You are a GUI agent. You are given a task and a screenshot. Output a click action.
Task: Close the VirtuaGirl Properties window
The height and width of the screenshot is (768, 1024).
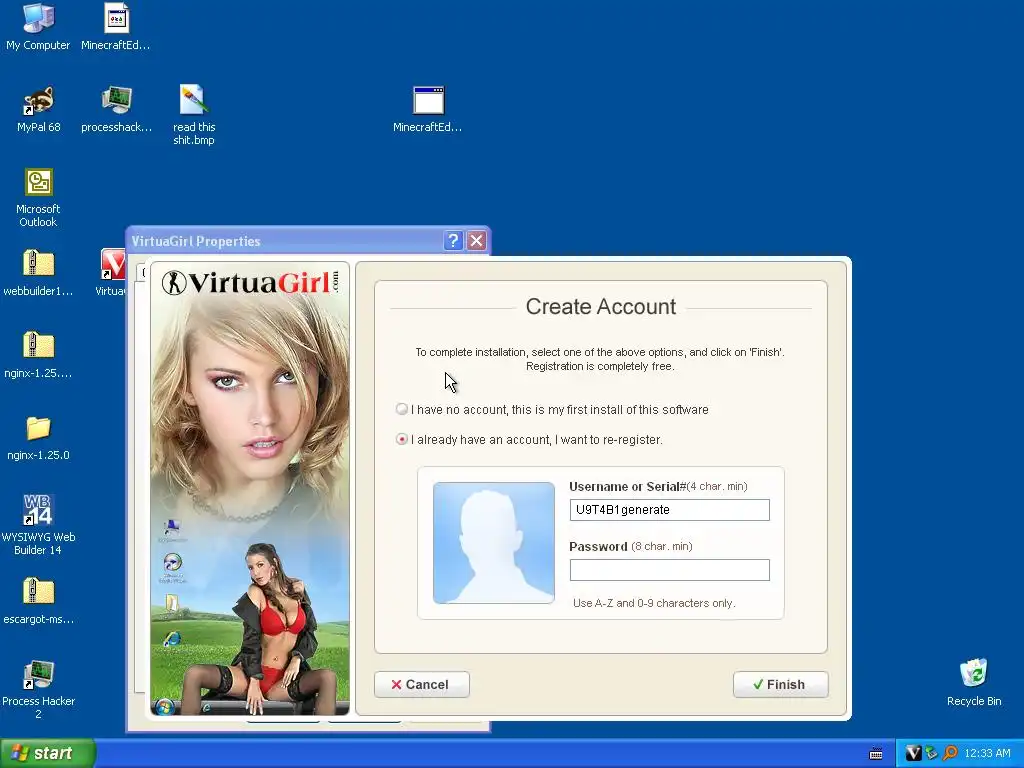tap(477, 241)
